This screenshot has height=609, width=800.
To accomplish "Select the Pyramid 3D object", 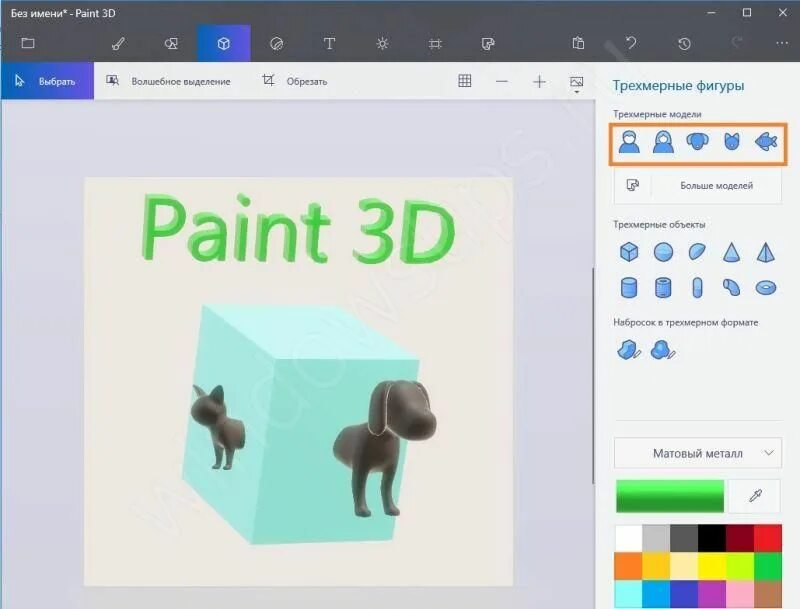I will point(765,252).
